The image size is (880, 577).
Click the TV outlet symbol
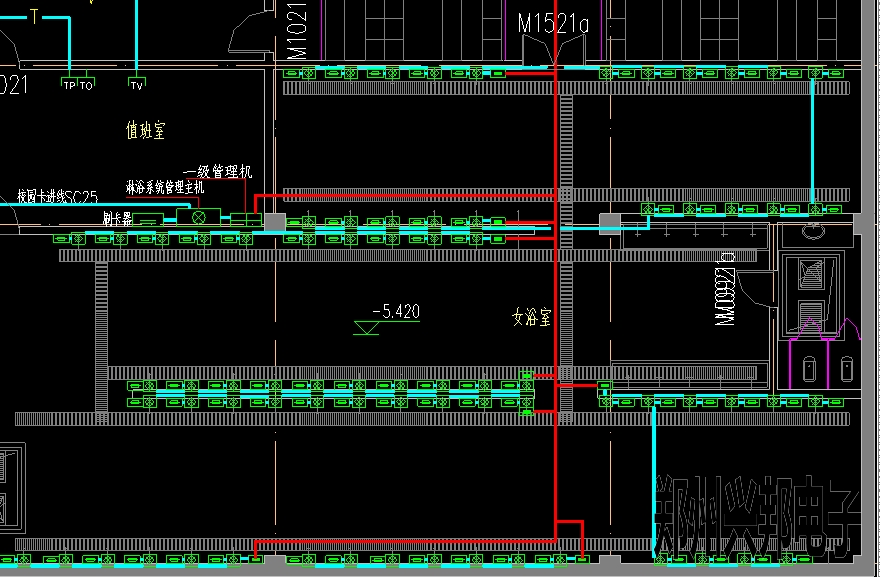coord(137,85)
